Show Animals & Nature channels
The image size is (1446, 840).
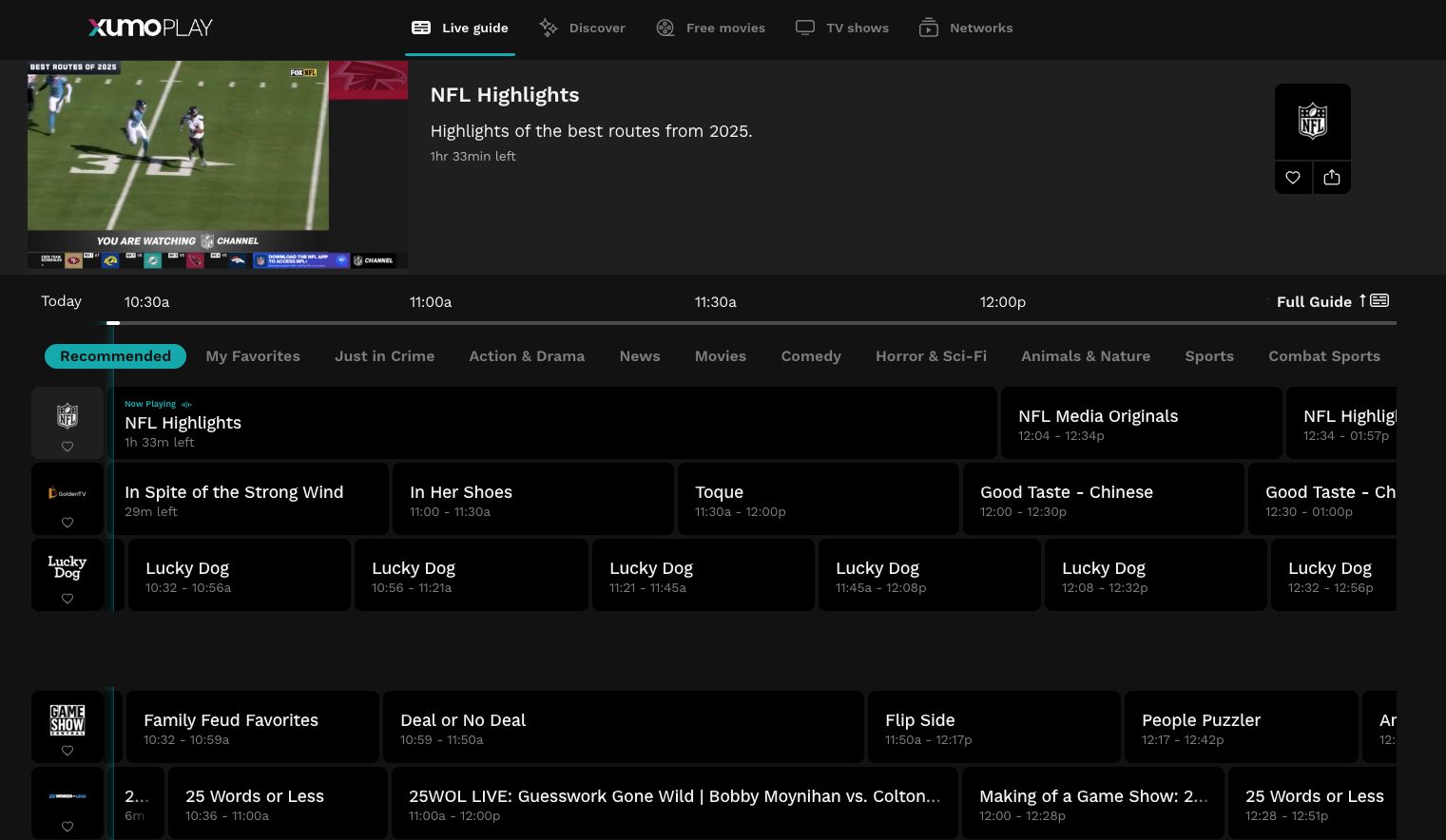(1086, 356)
